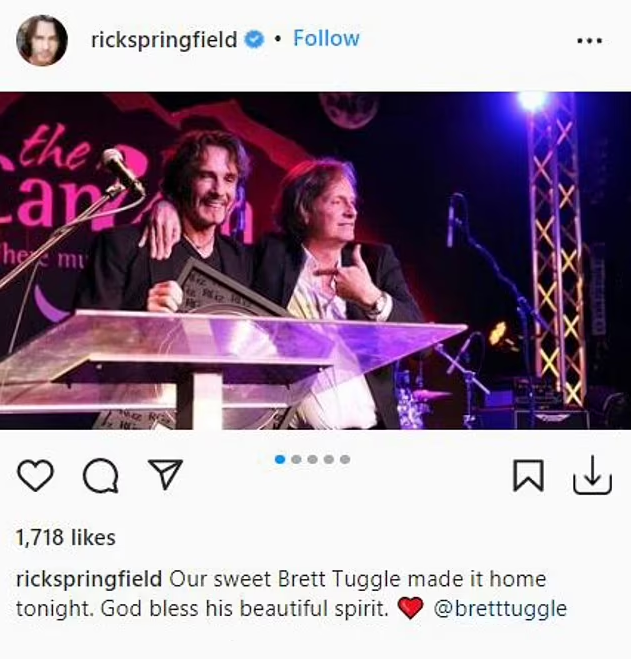The height and width of the screenshot is (659, 631).
Task: Jump to the fifth carousel dot
Action: point(345,459)
